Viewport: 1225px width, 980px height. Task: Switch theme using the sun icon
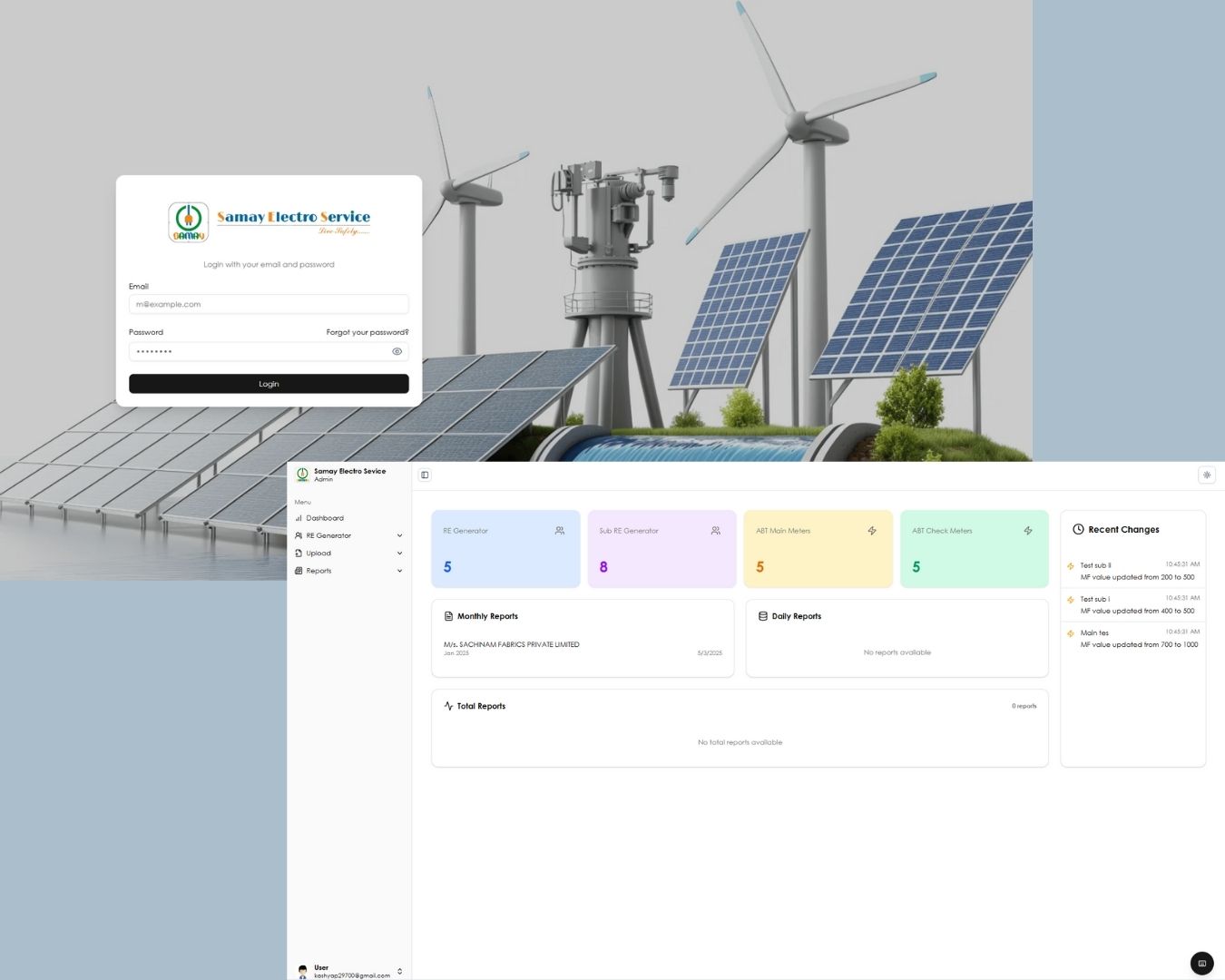tap(1207, 475)
